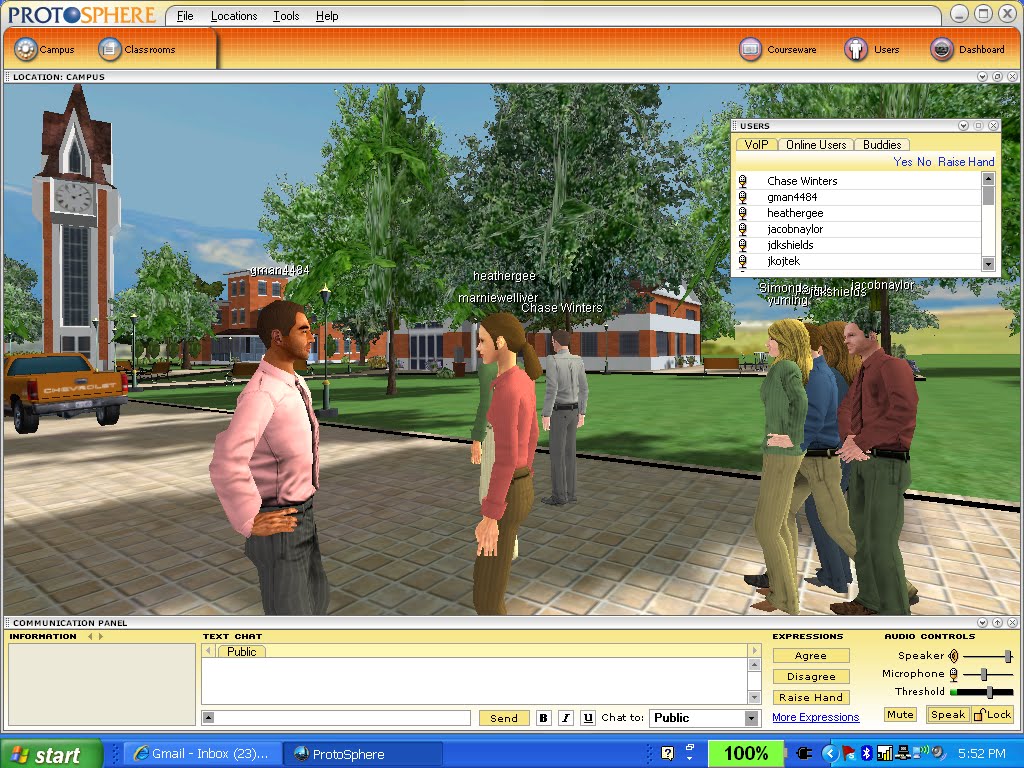Screen dimensions: 1024x768
Task: Click the wired network computers tray icon
Action: [904, 753]
